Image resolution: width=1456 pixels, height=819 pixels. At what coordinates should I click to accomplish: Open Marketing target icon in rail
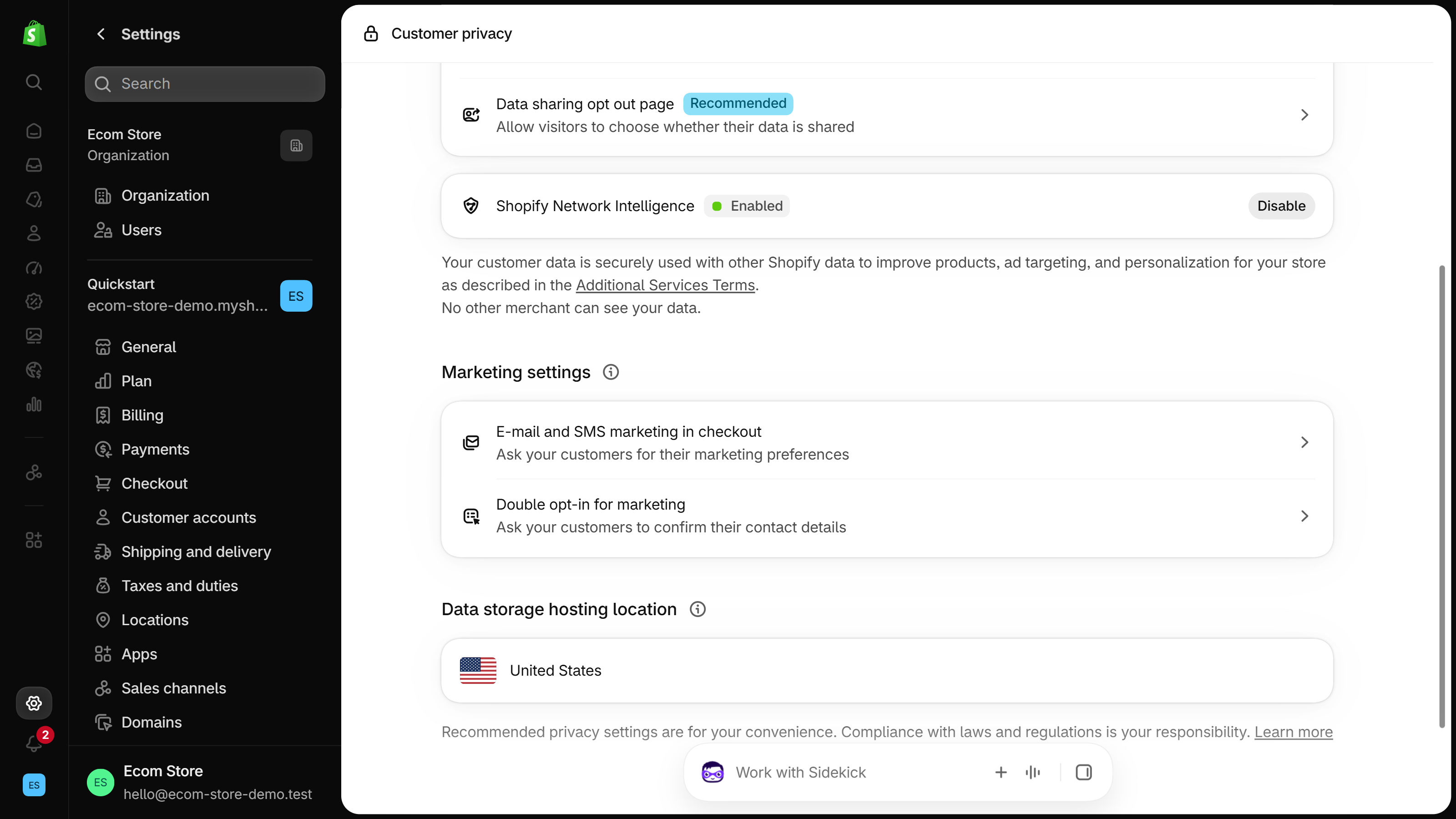click(x=34, y=268)
